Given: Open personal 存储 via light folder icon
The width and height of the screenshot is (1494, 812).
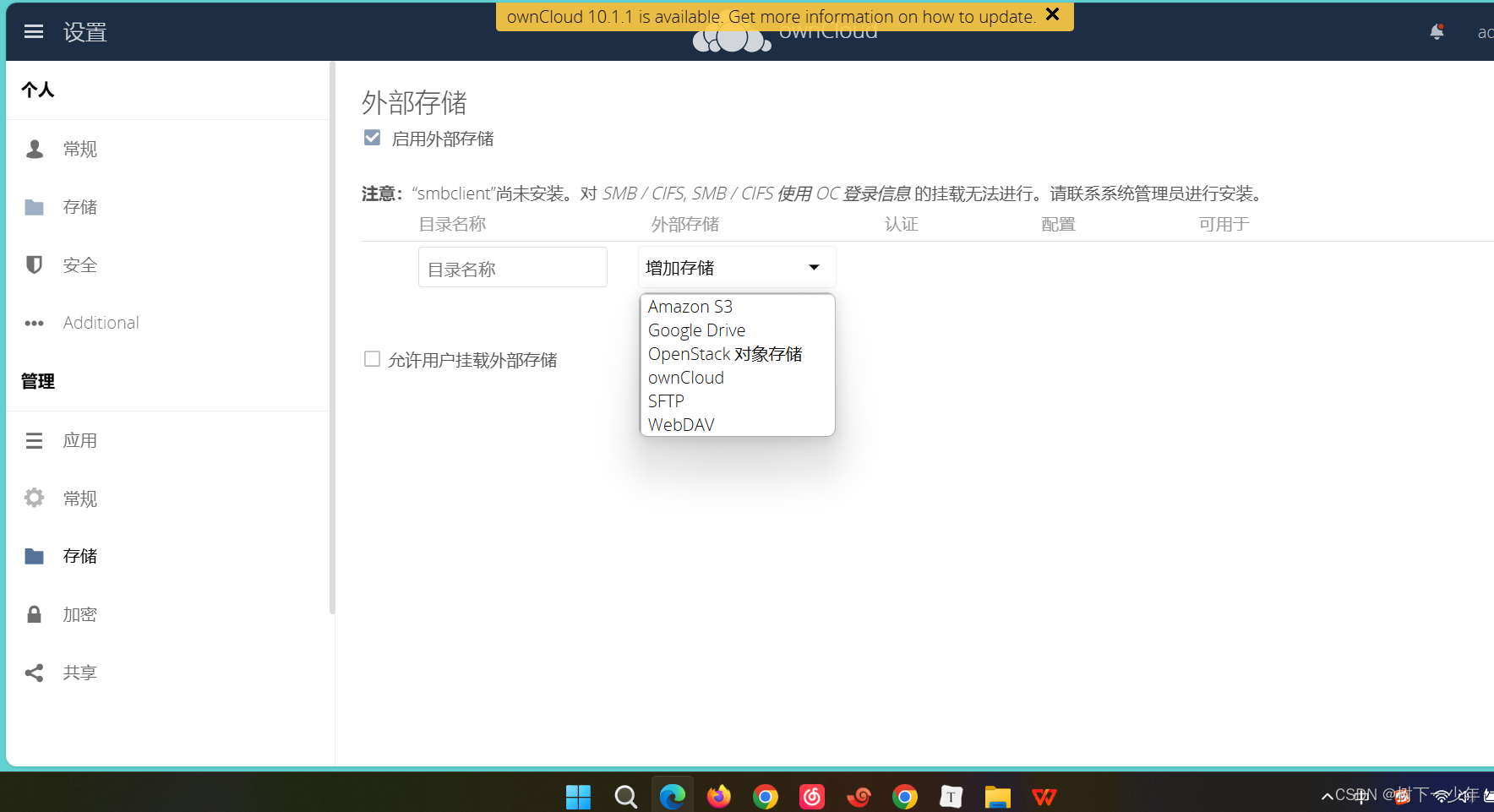Looking at the screenshot, I should [x=35, y=207].
